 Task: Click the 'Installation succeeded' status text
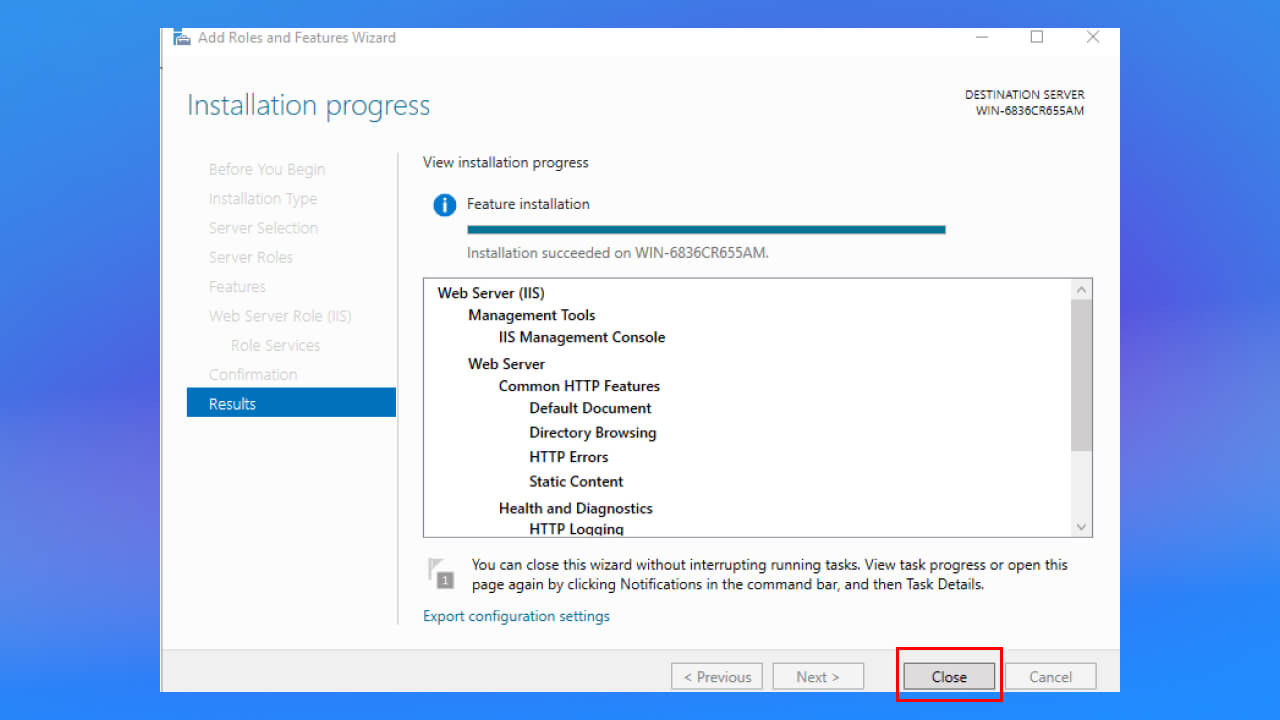tap(618, 253)
